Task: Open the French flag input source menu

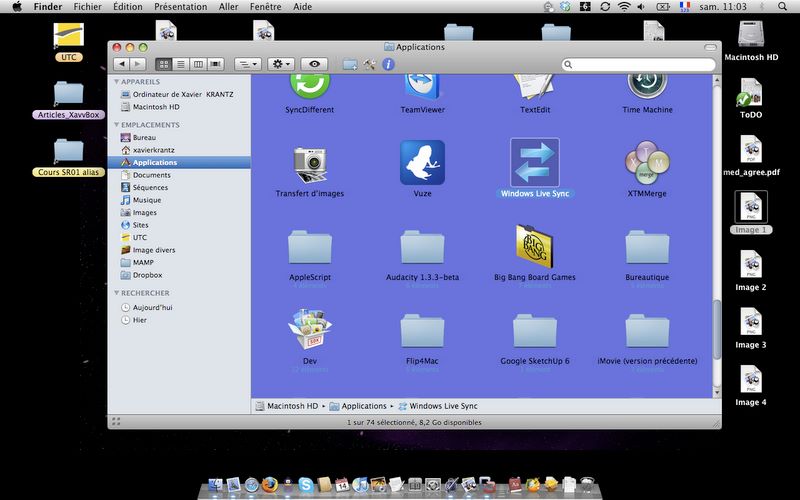Action: pos(685,7)
